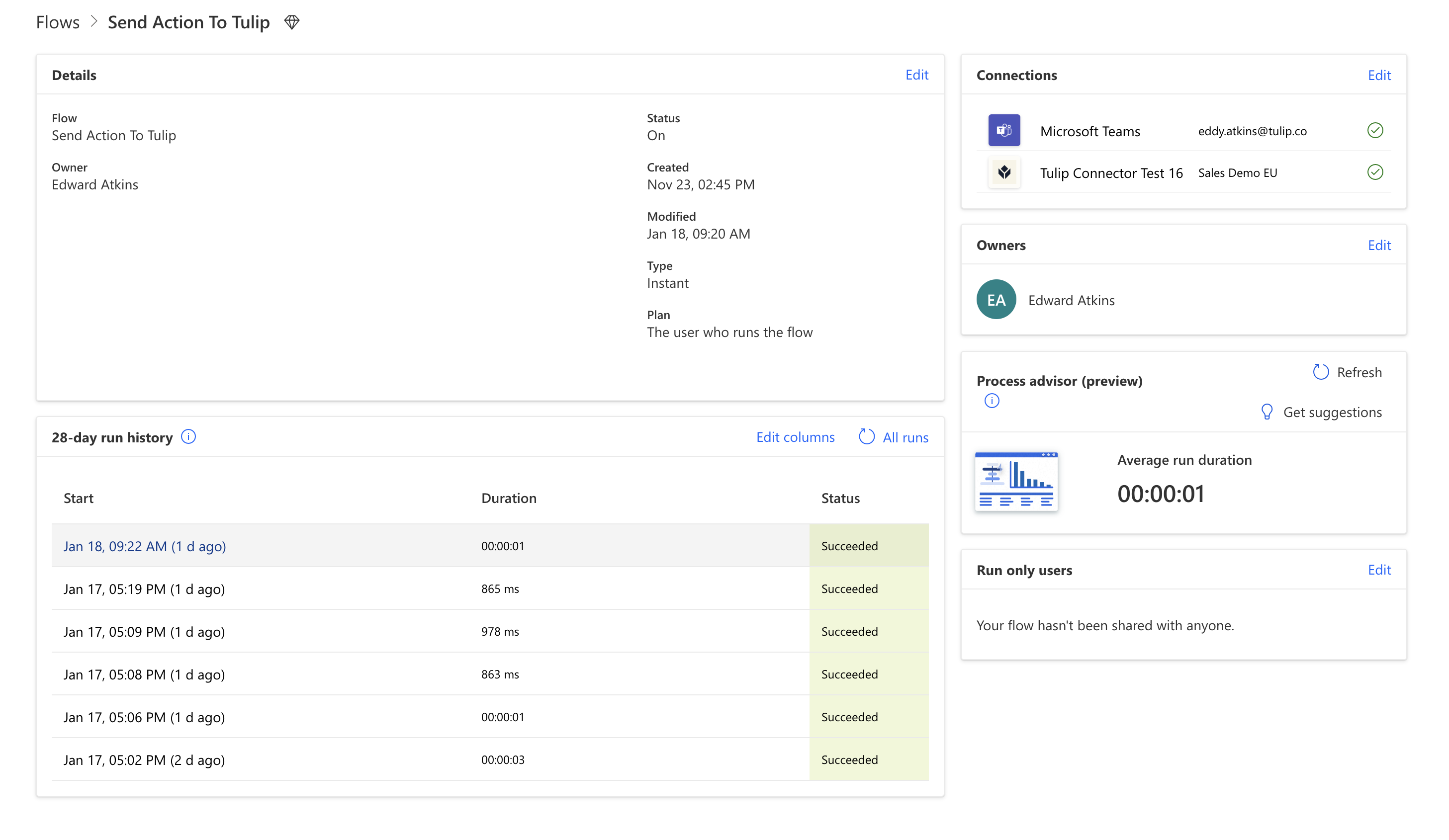Open the Process advisor chart thumbnail

tap(1016, 482)
